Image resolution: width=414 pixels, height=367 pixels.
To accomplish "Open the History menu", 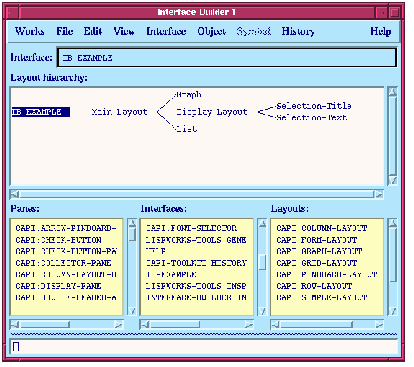I will click(x=298, y=31).
